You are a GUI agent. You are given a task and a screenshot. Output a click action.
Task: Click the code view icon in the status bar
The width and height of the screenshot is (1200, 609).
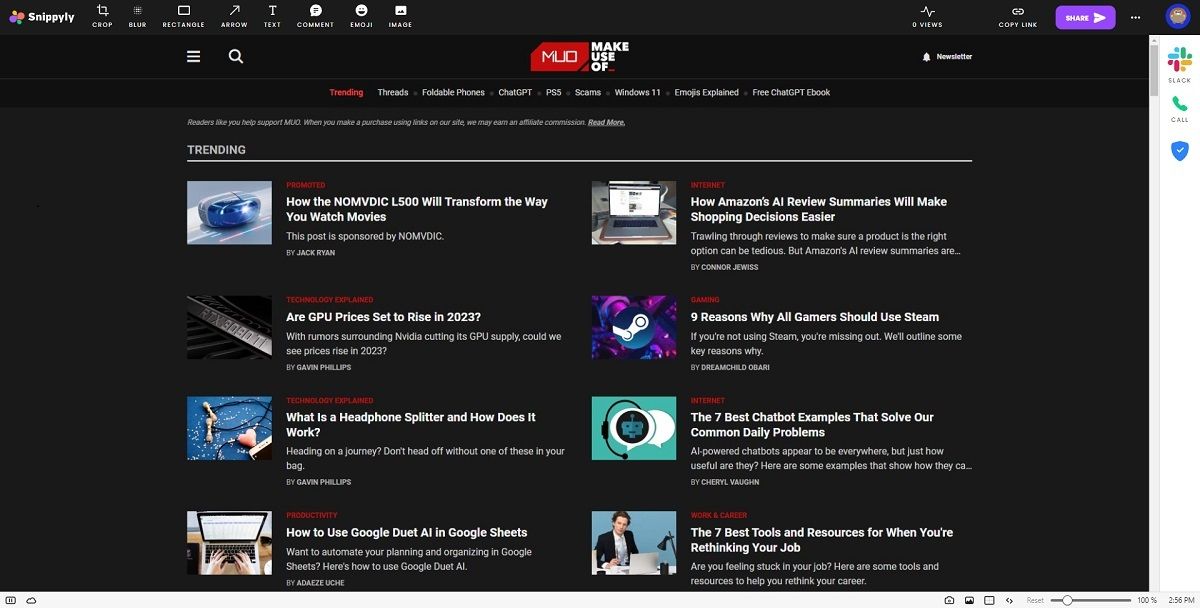pyautogui.click(x=1008, y=599)
